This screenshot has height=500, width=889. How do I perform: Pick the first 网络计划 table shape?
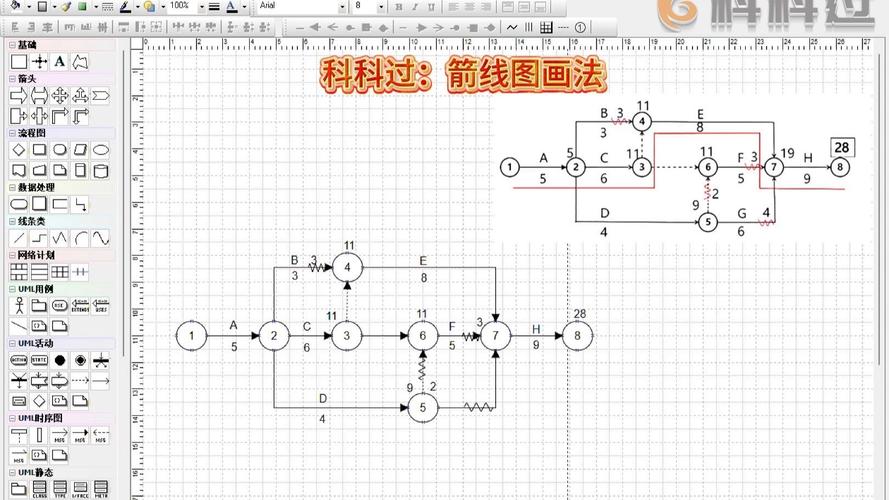coord(19,272)
